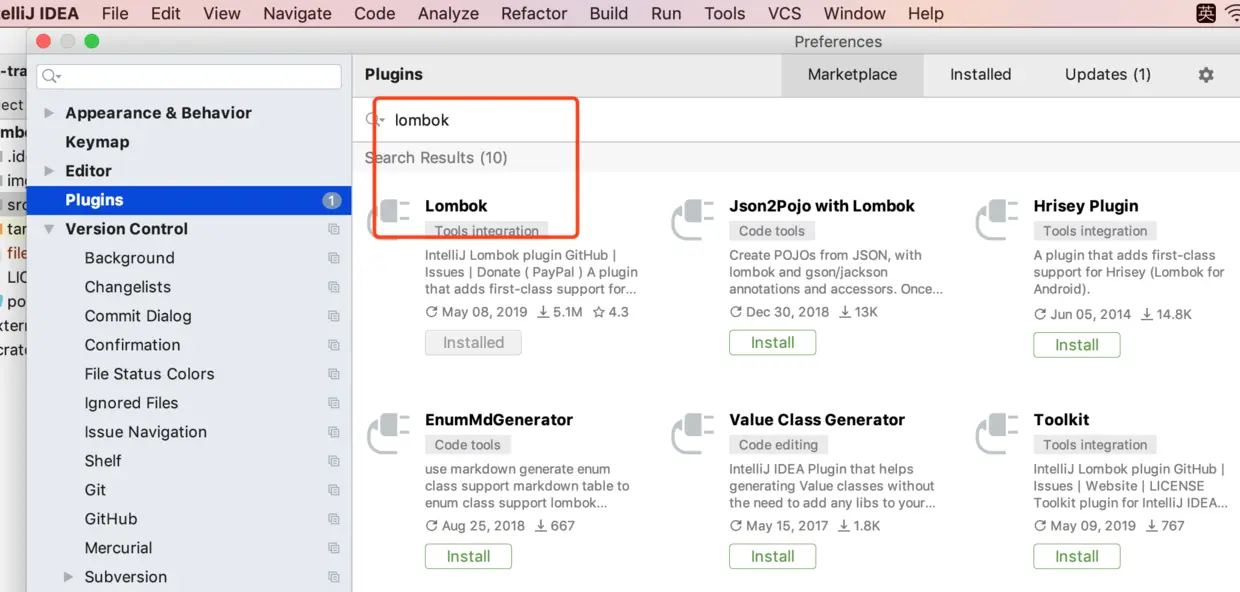Open the plugins settings gear menu
Image resolution: width=1240 pixels, height=592 pixels.
[x=1205, y=74]
